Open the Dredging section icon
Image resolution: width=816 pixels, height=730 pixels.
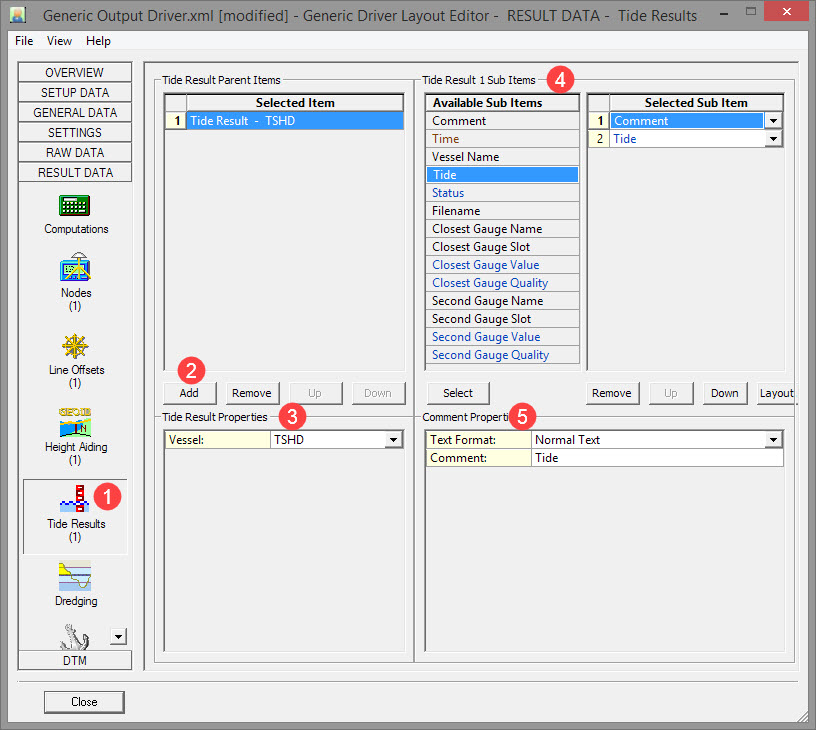(75, 577)
